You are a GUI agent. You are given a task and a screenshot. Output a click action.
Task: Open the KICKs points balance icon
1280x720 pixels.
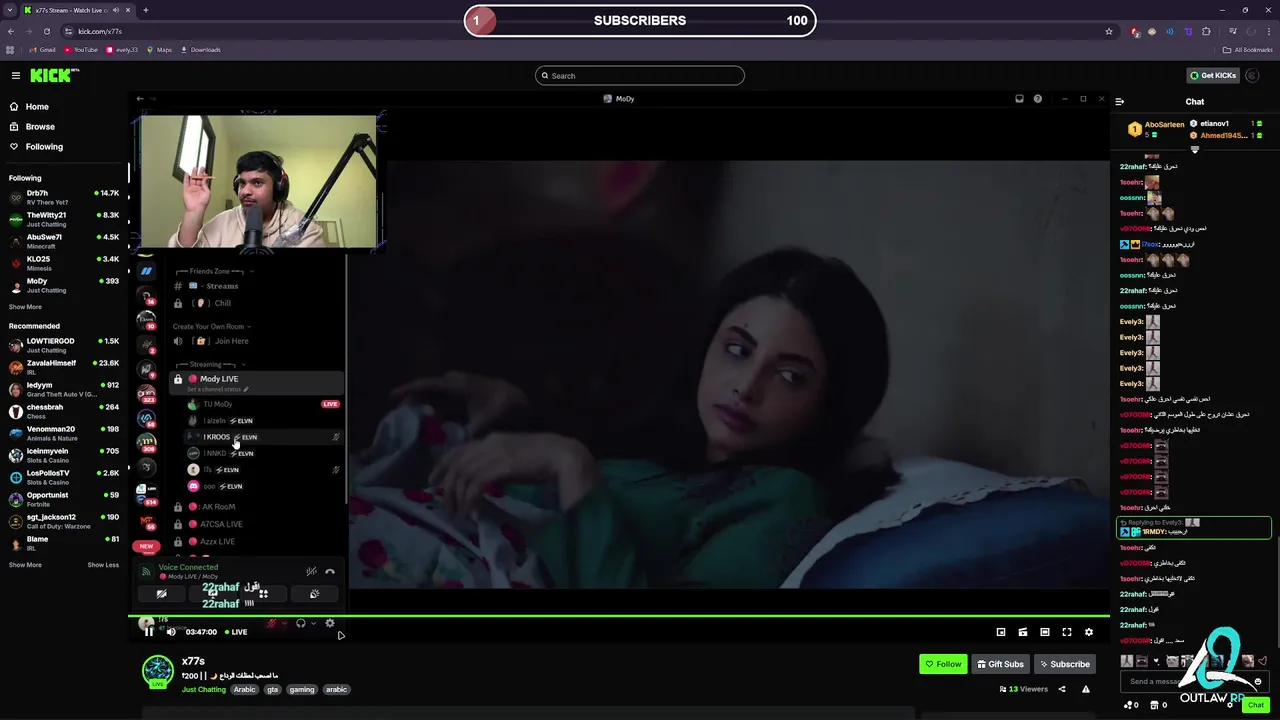[1129, 705]
